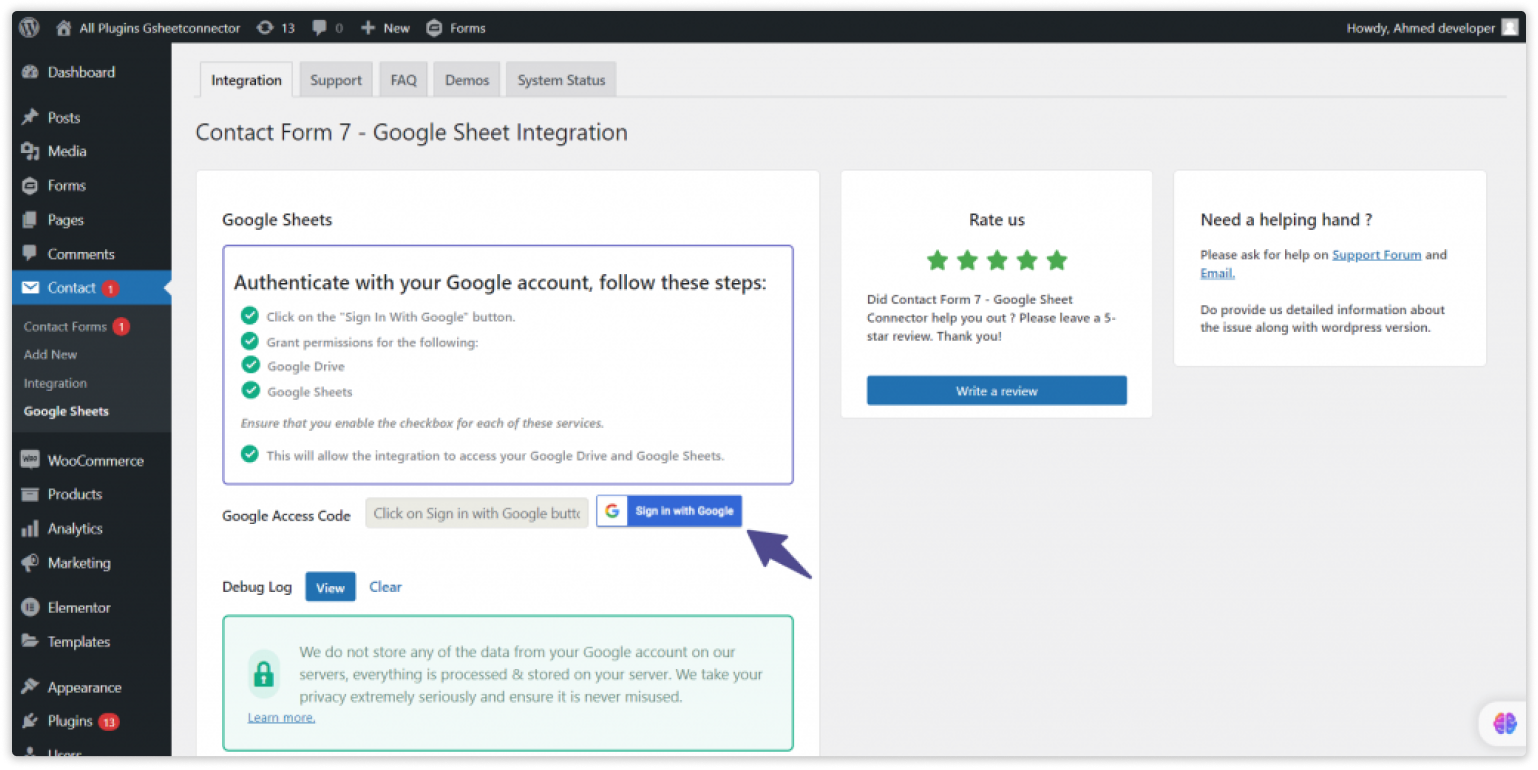Open the updates icon showing 13
1538x770 pixels.
(264, 28)
